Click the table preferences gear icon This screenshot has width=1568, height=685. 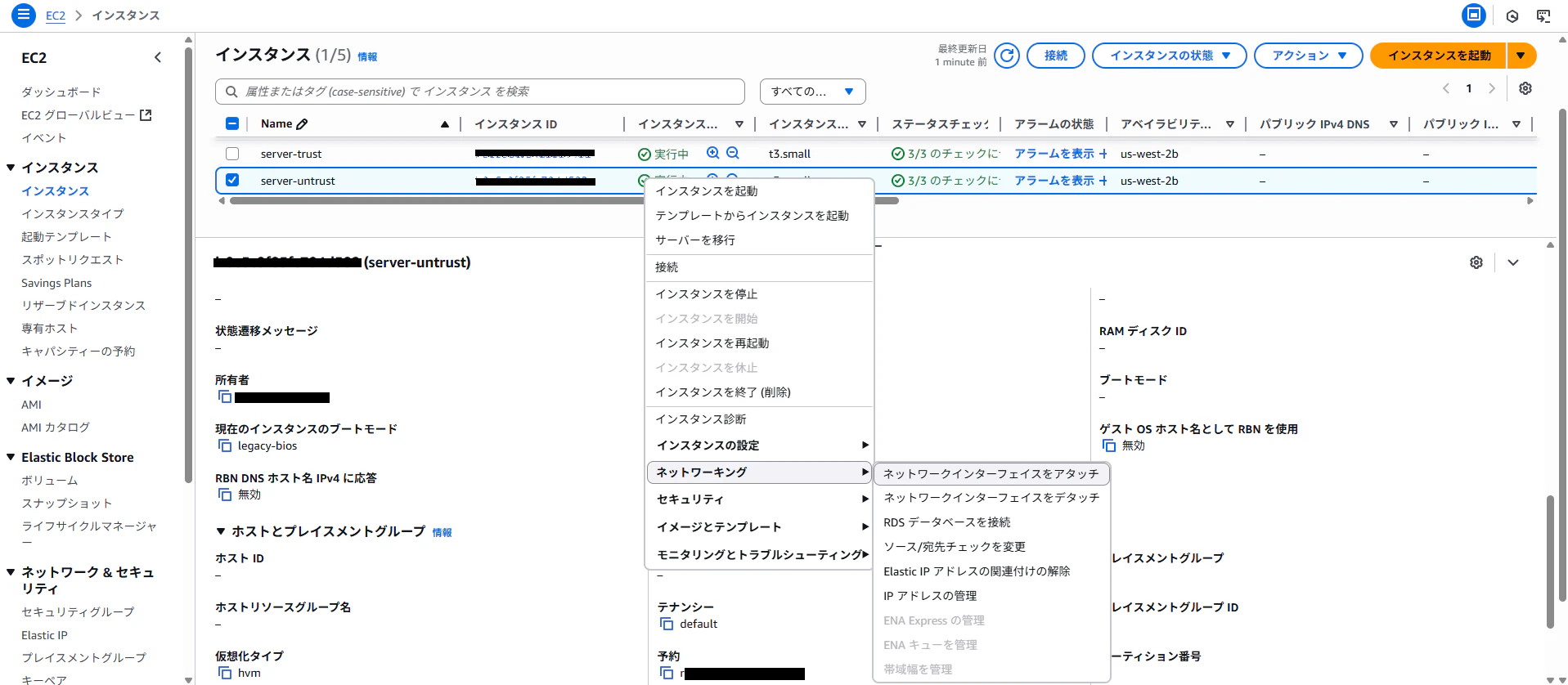[x=1525, y=88]
